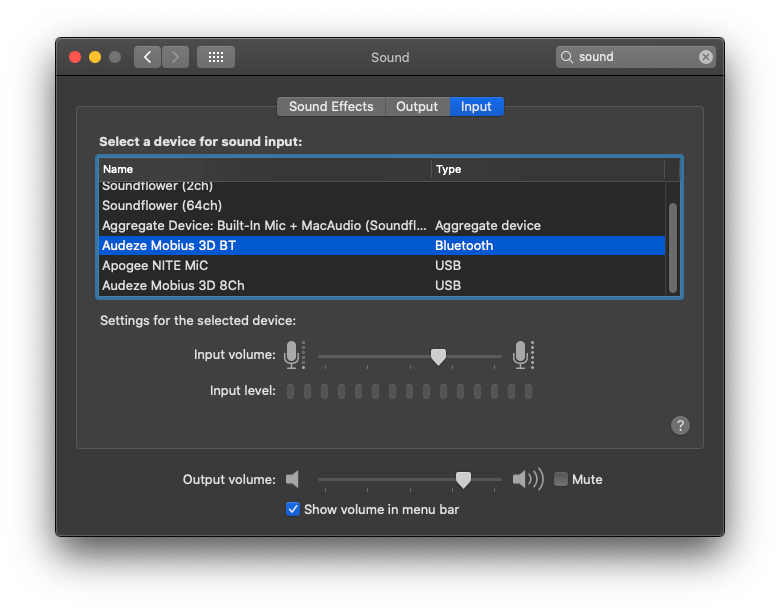Screen dimensions: 780x610
Task: Sort devices by the Type column header
Action: [548, 169]
